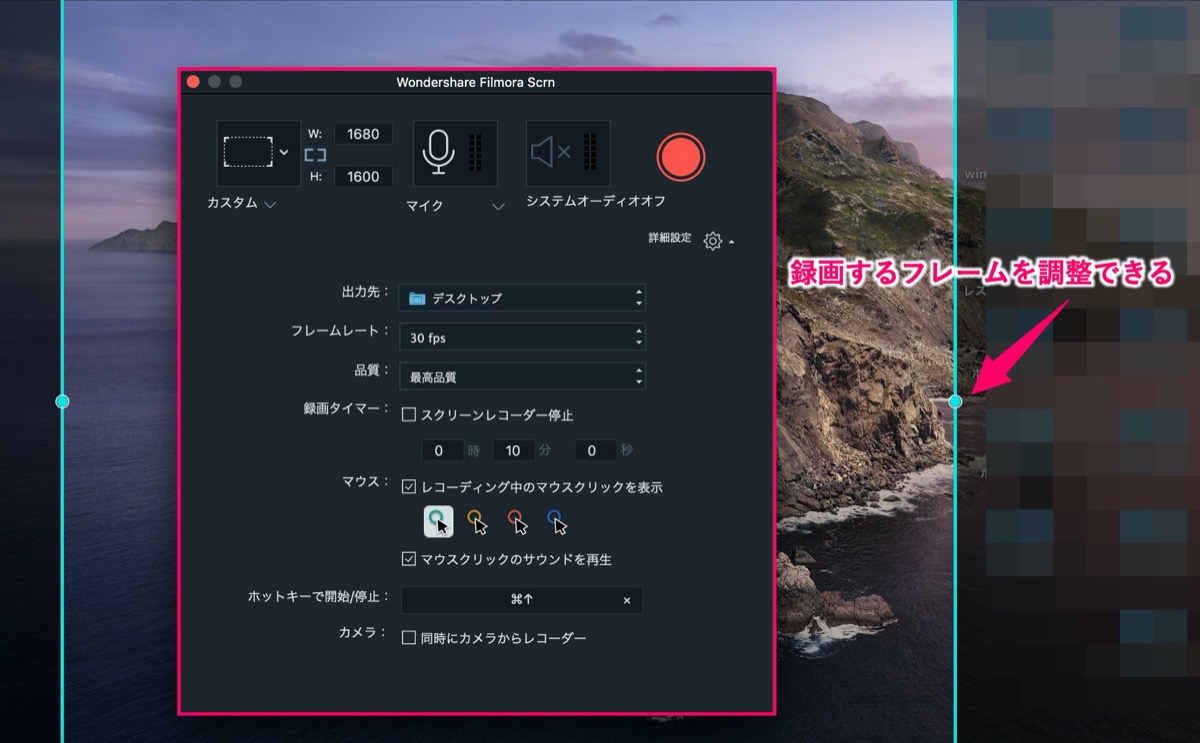Screen dimensions: 1200x743
Task: Collapse the 詳細設定 section arrow
Action: tap(731, 242)
